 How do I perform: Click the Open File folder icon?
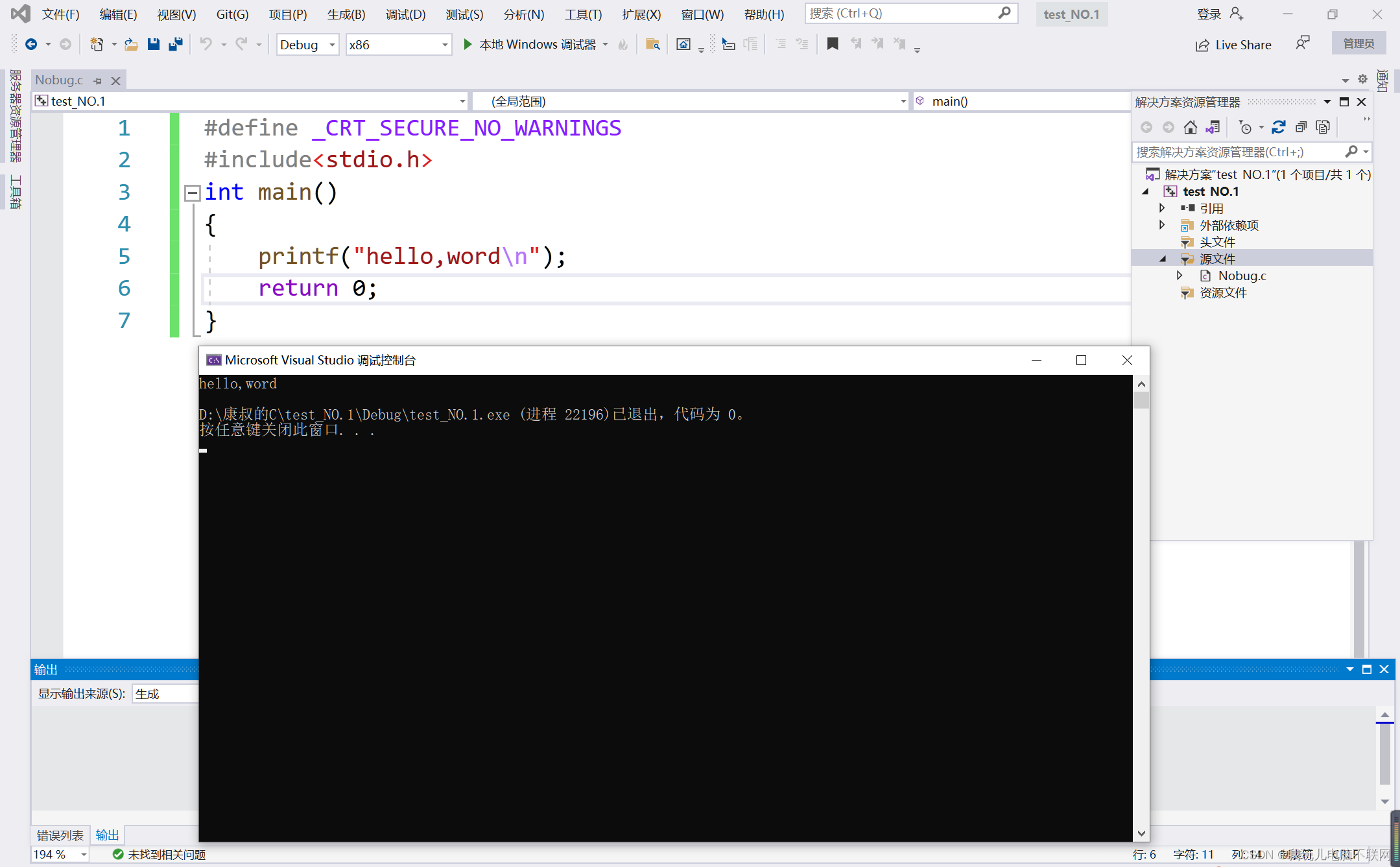[x=131, y=44]
